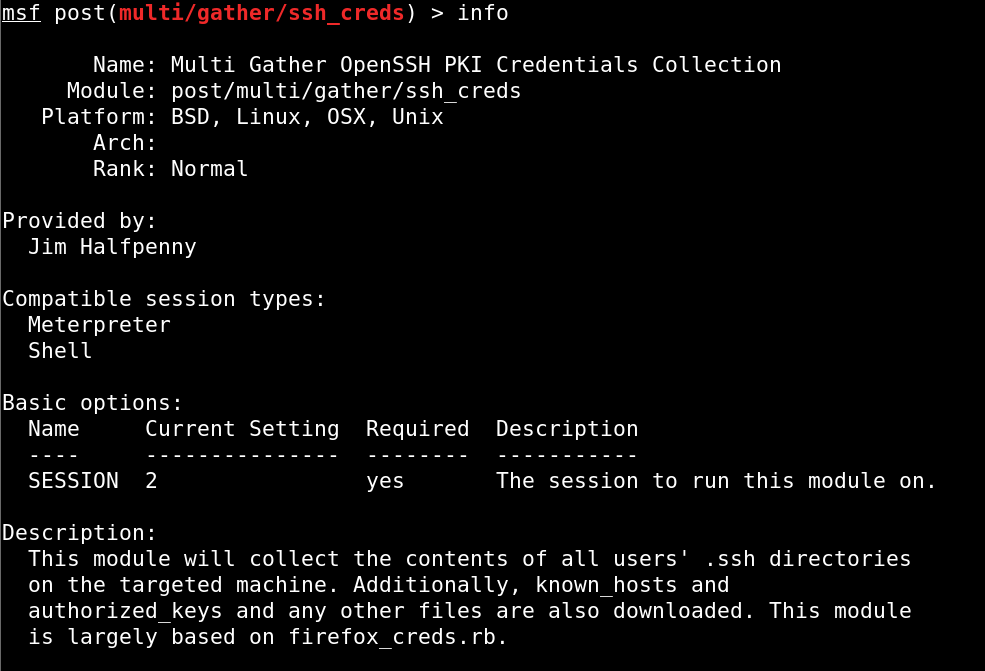Click the Rank value 'Normal'

click(x=209, y=169)
